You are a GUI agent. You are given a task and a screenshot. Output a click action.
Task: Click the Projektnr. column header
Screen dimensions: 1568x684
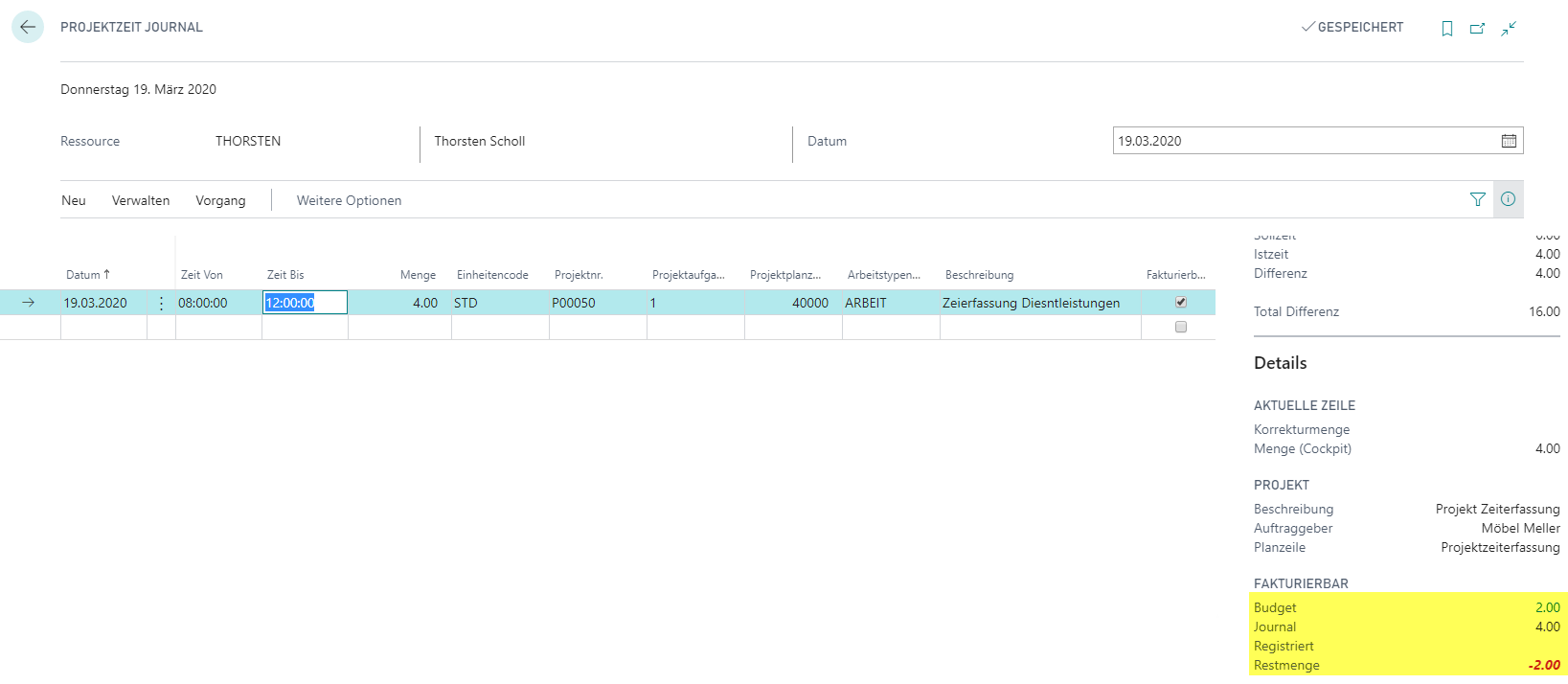tap(579, 275)
